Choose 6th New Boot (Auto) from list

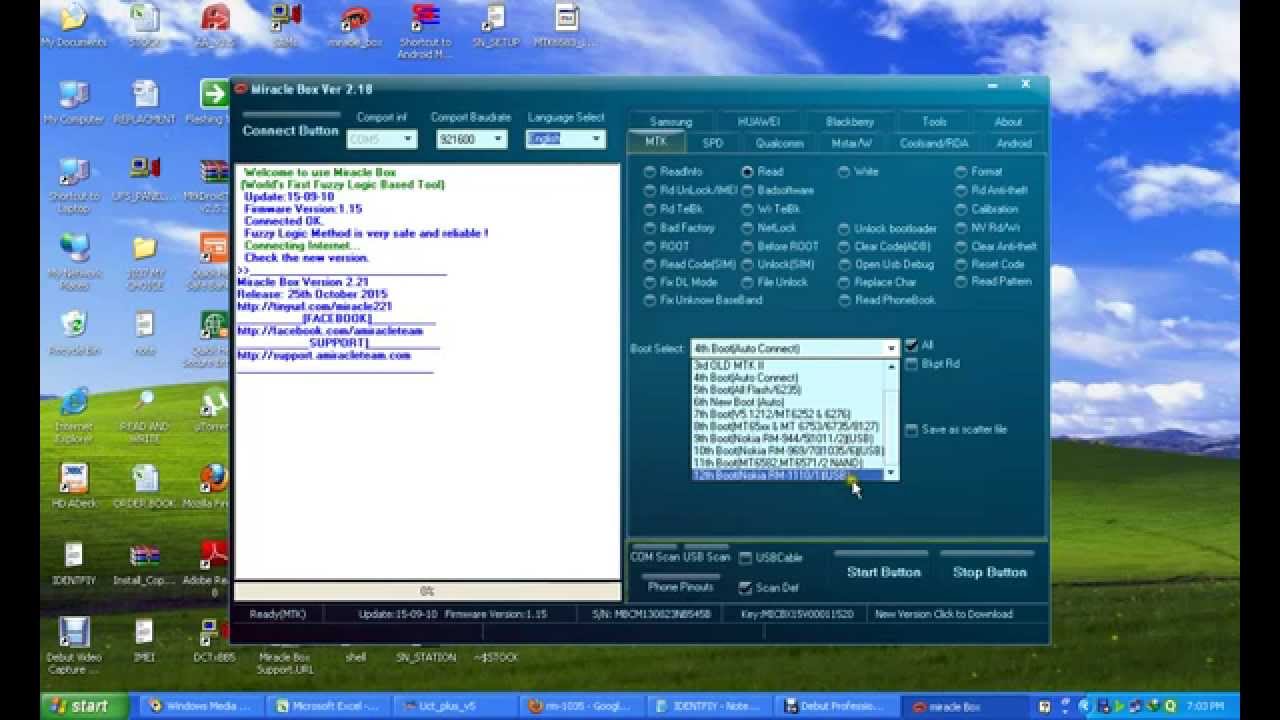(739, 402)
